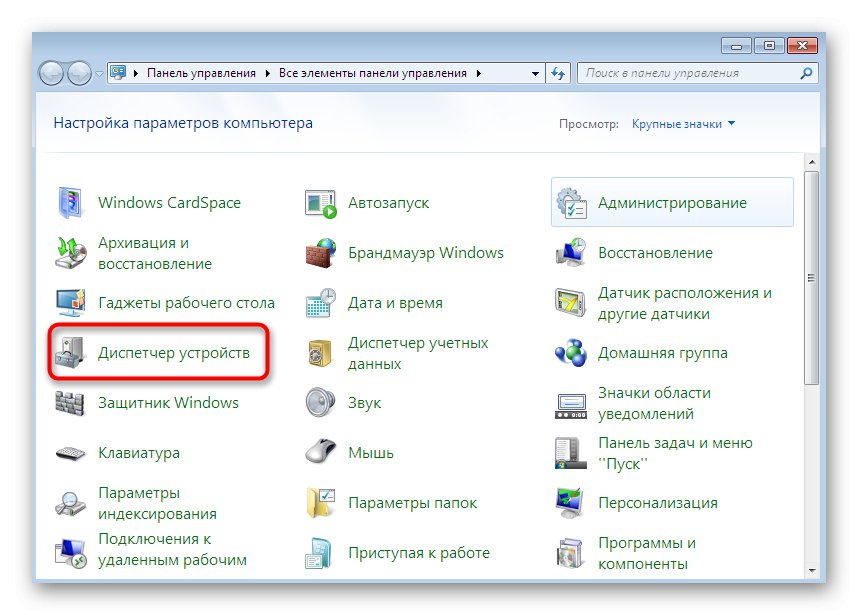Open the Клавиатура link text

point(139,453)
